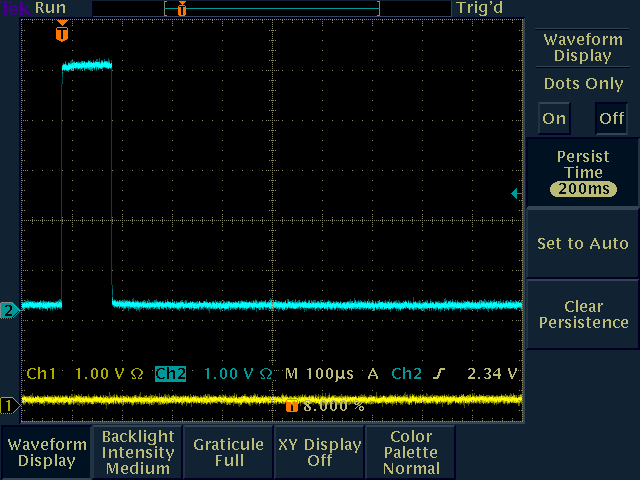This screenshot has width=640, height=480.
Task: Select the channel 2 ground reference marker
Action: coord(9,311)
